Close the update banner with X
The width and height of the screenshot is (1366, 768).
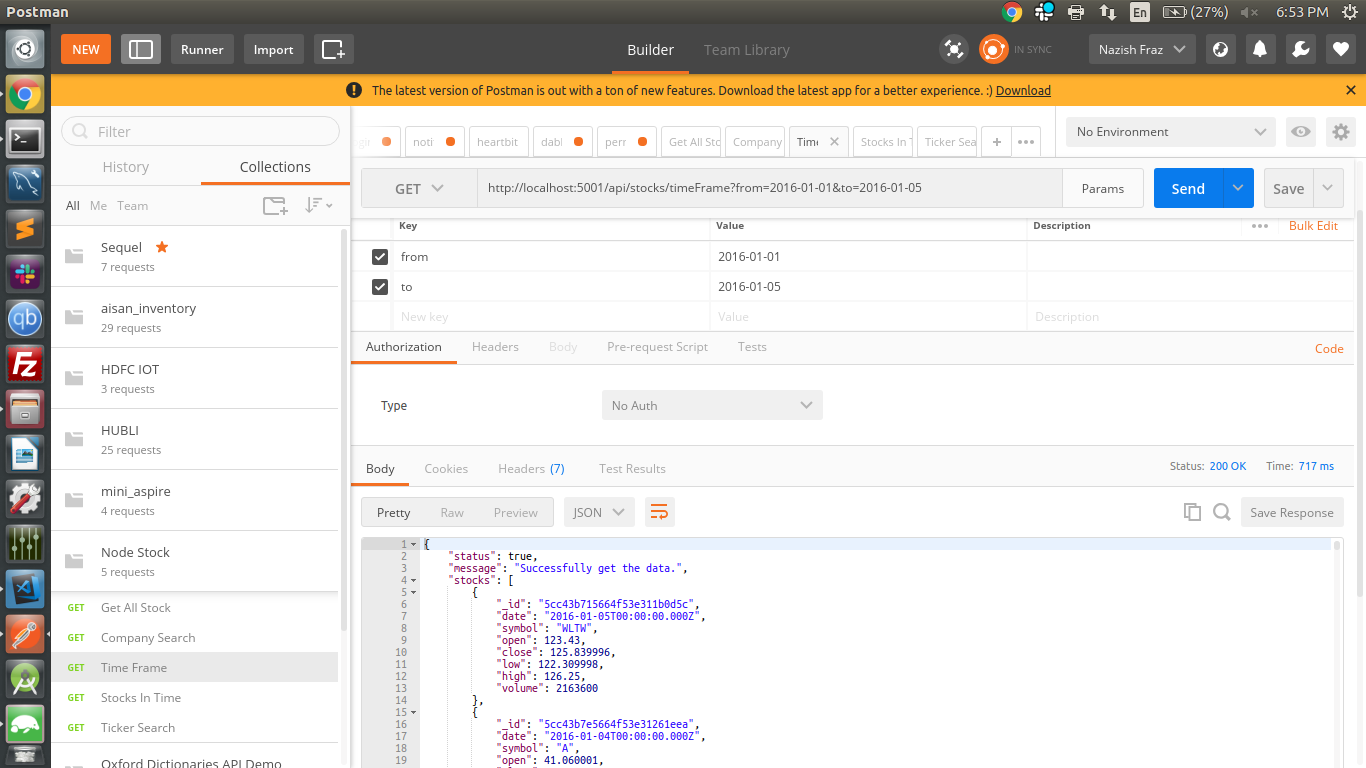click(1351, 90)
